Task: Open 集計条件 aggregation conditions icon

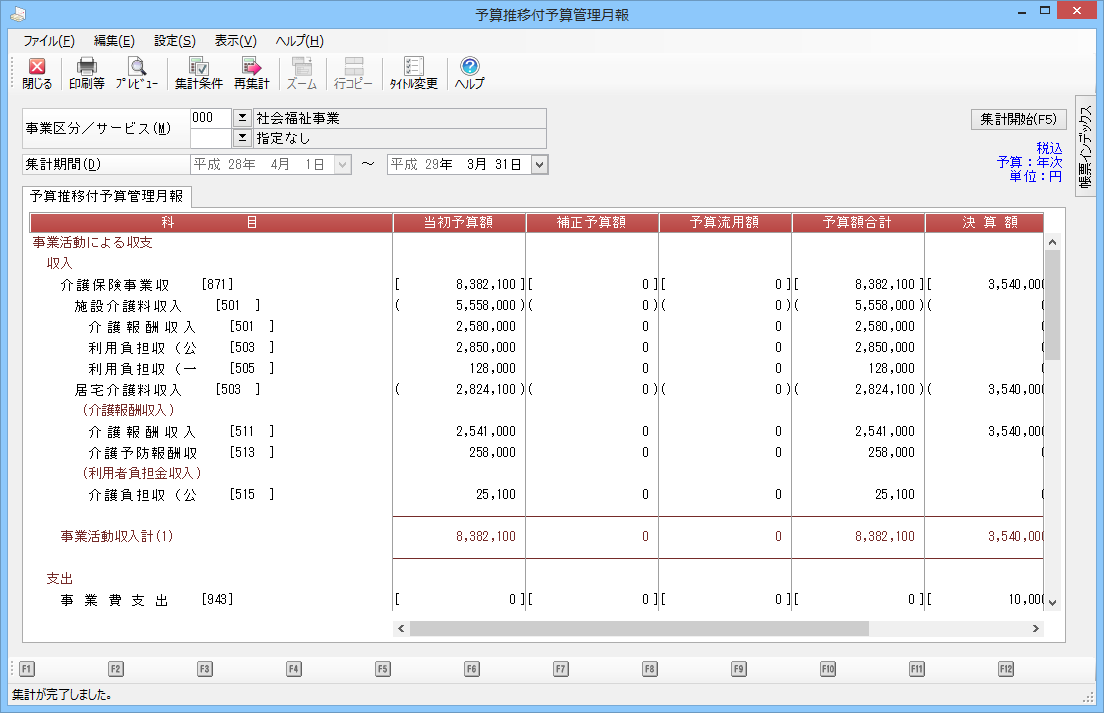Action: pos(198,67)
